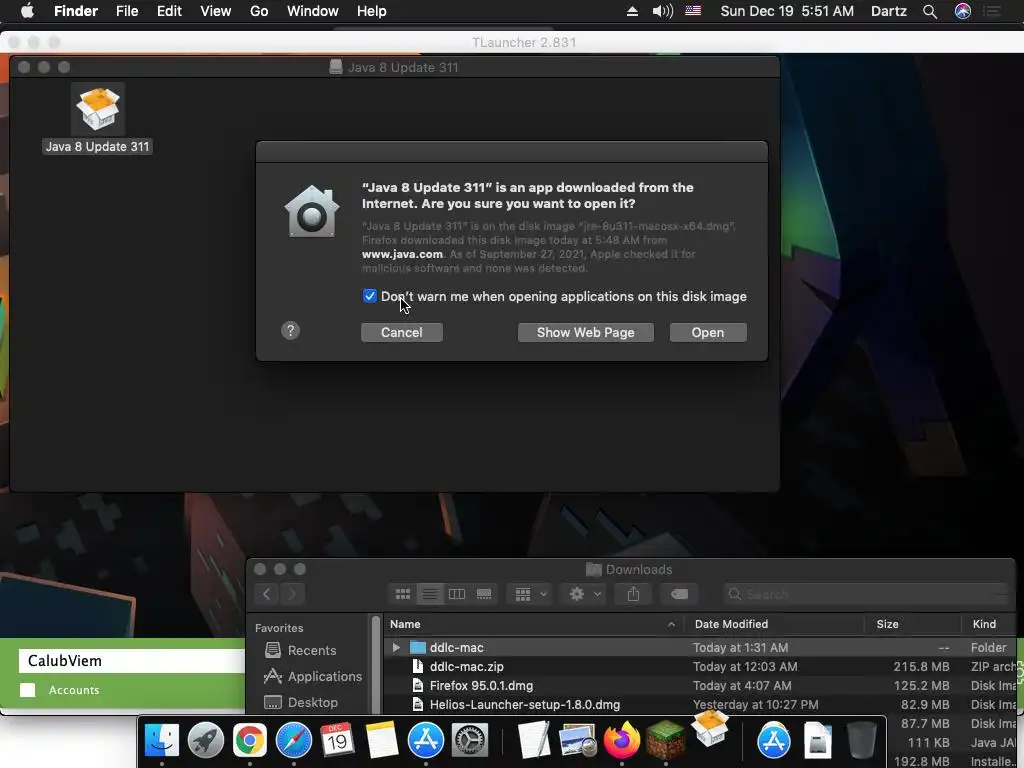The width and height of the screenshot is (1024, 768).
Task: Switch Downloads window to icon view
Action: (x=403, y=594)
